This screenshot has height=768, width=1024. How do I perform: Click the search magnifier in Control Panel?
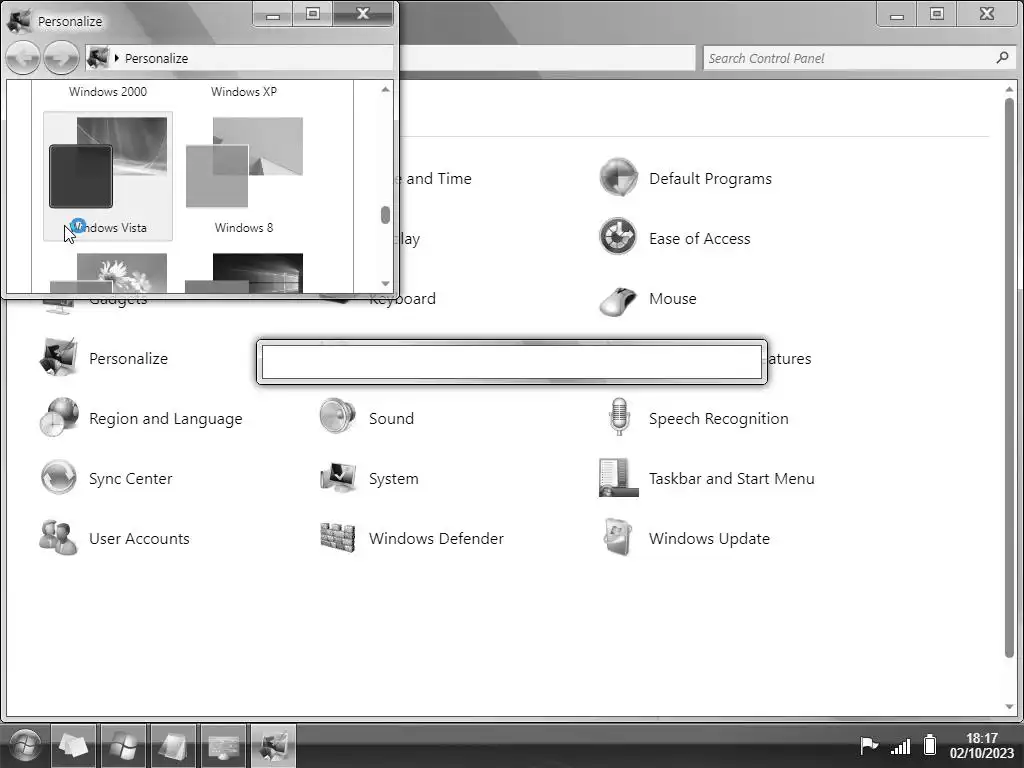click(x=1002, y=58)
